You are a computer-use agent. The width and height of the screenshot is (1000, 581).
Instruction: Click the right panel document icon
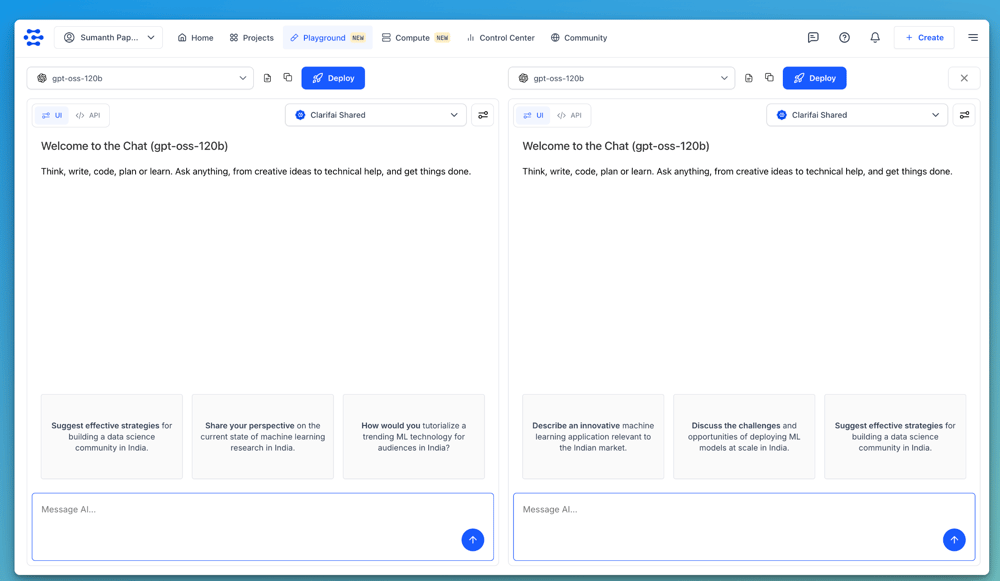749,78
